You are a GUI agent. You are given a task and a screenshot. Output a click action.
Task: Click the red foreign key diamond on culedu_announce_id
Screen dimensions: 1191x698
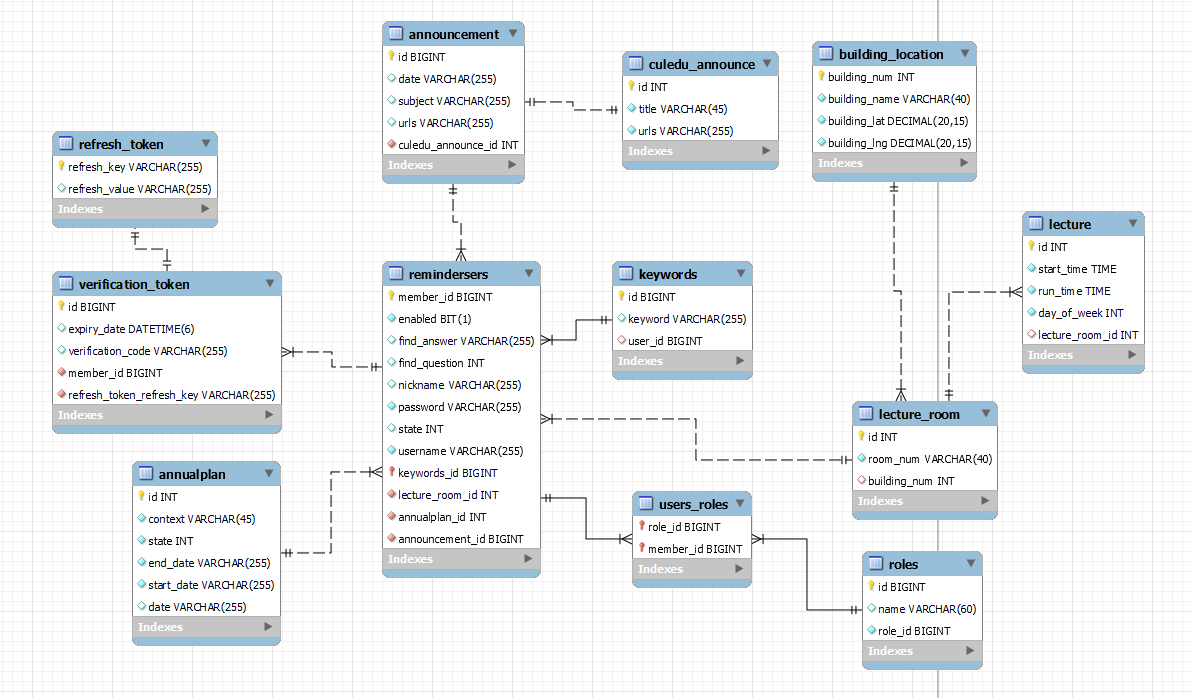392,144
